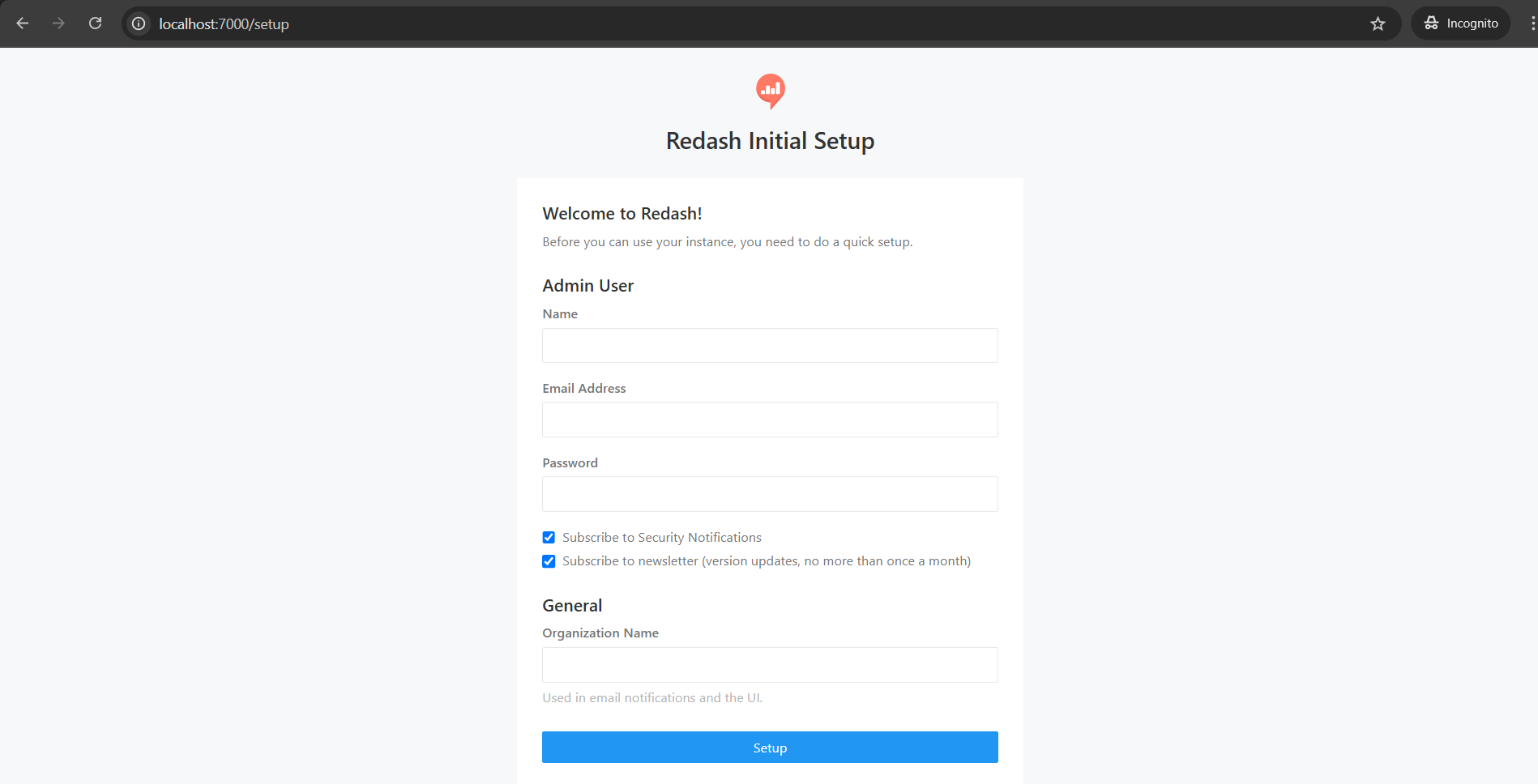
Task: Click the Subscribe to Security Notifications label
Action: point(661,538)
